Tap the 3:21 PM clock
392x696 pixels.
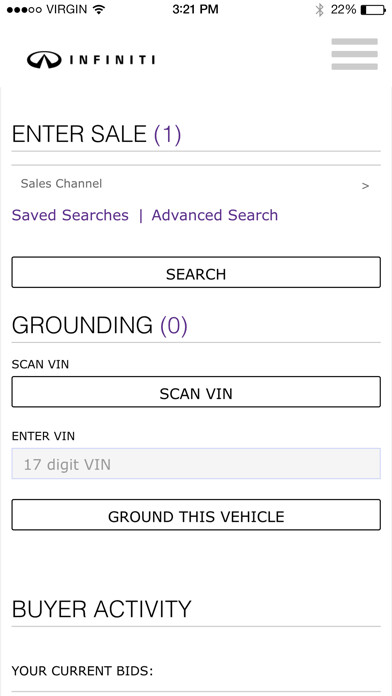[195, 10]
